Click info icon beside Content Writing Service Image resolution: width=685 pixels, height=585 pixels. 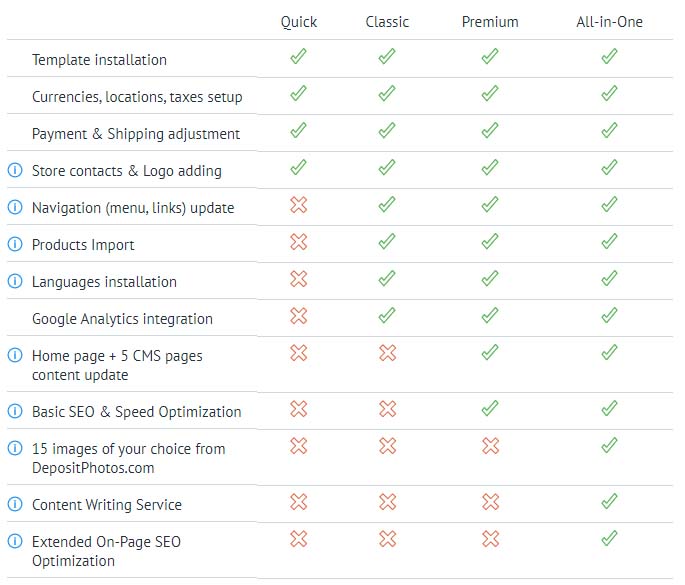15,504
